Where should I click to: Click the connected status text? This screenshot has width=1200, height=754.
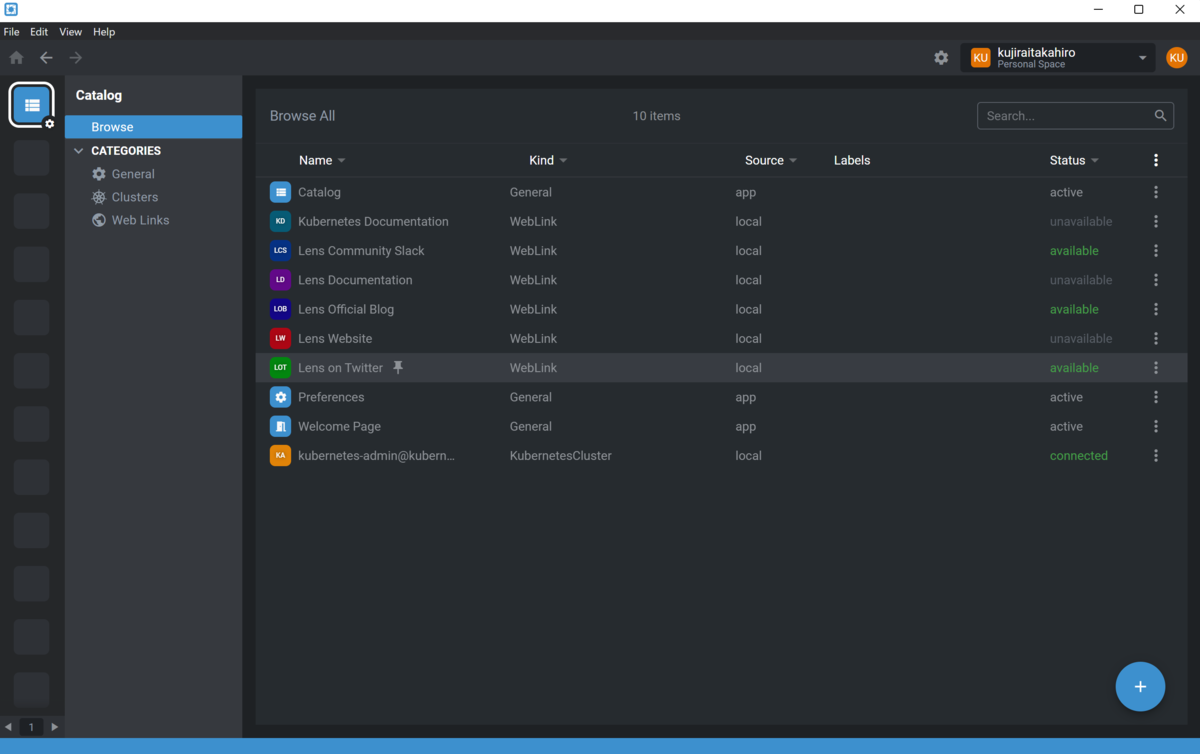[x=1079, y=455]
